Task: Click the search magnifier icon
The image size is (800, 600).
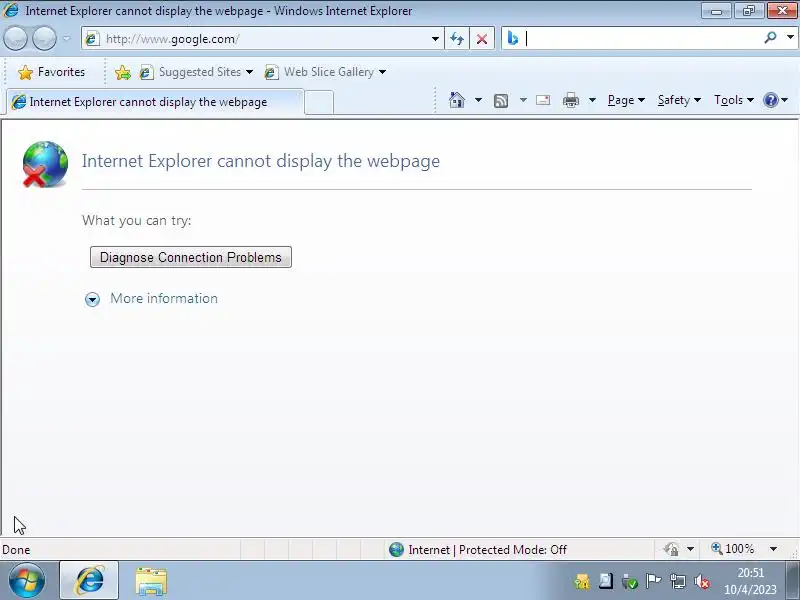Action: click(770, 37)
